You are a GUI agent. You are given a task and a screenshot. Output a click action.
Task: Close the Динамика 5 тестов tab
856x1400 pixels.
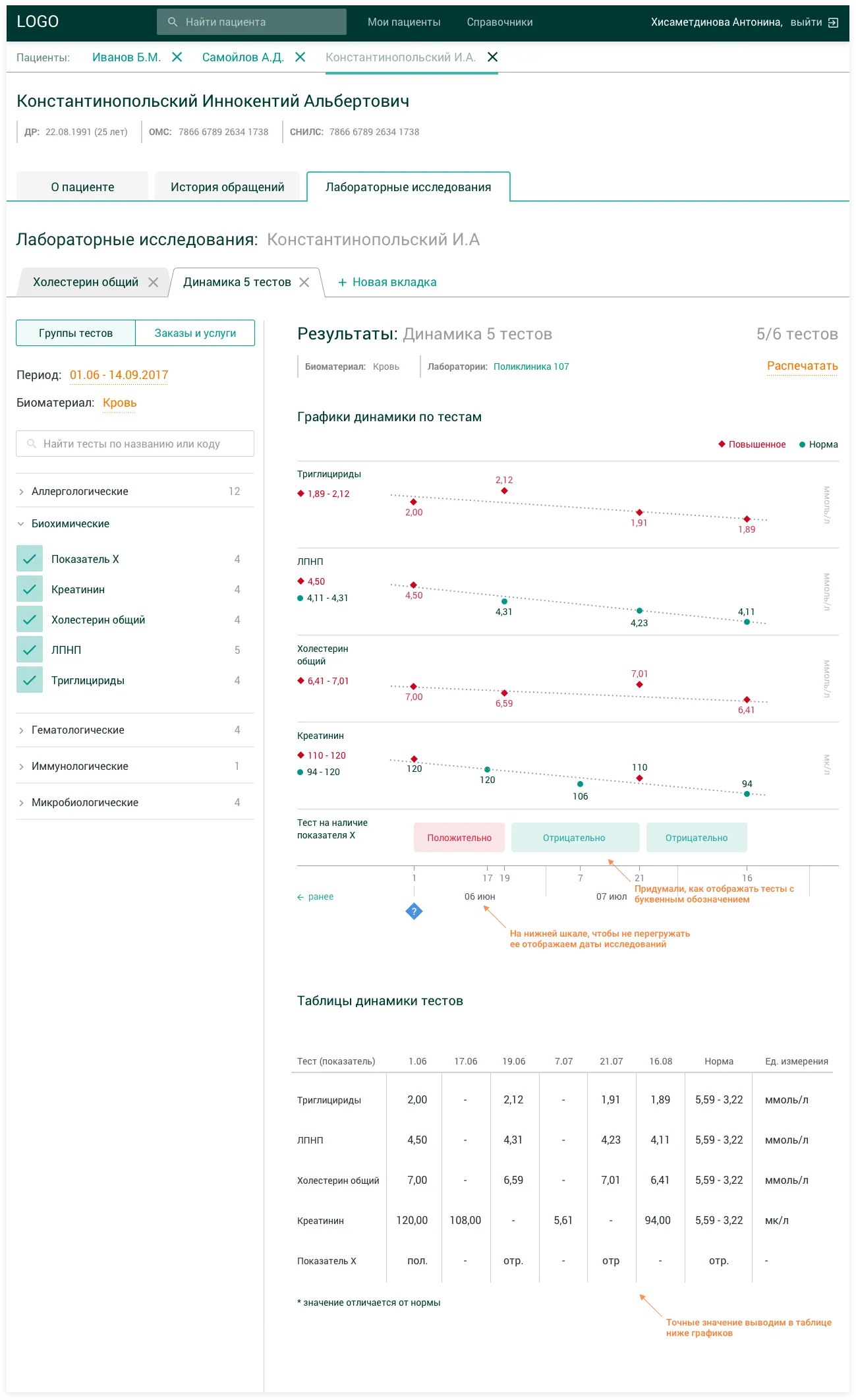click(304, 282)
